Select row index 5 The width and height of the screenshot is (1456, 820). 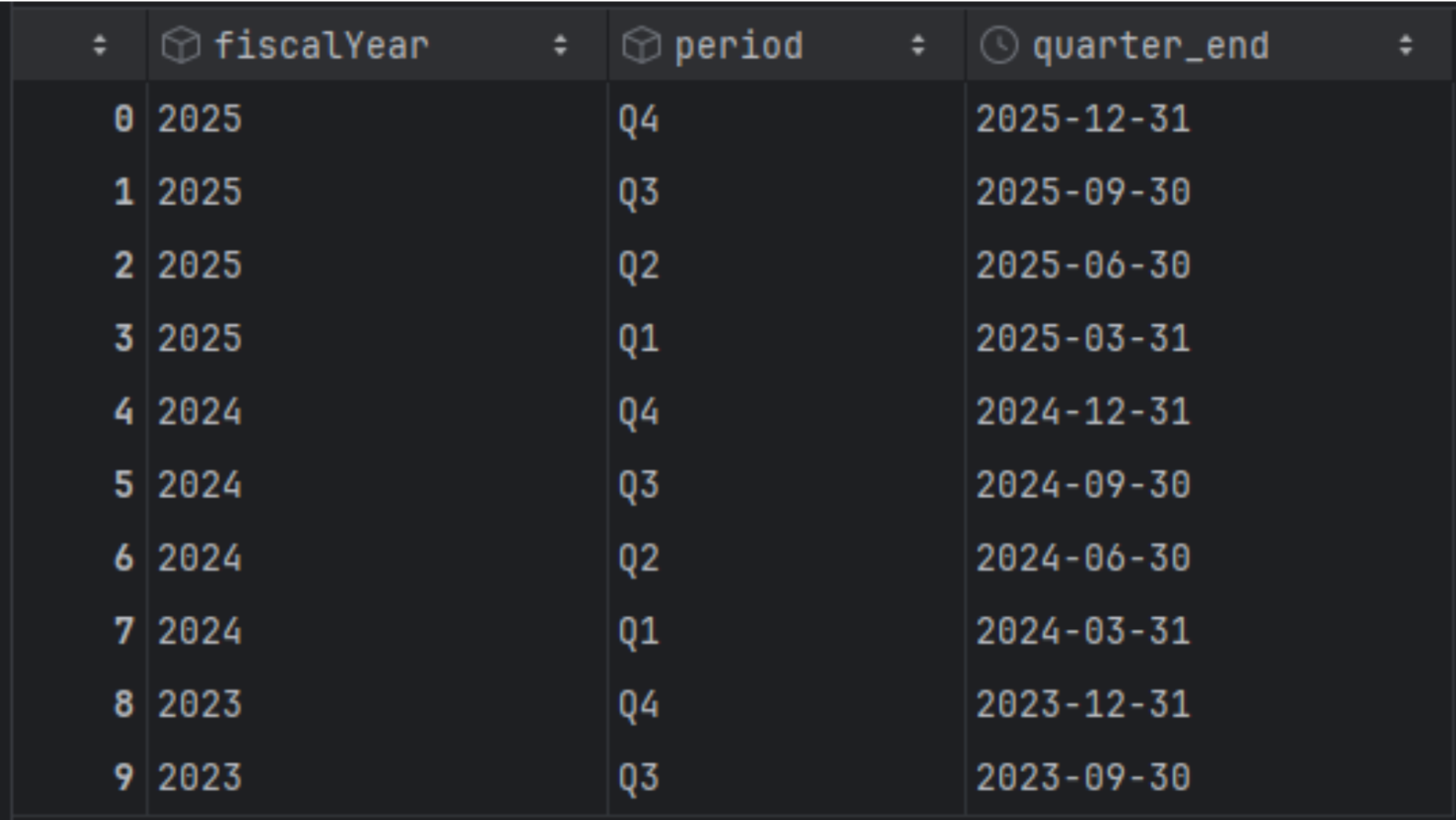coord(123,485)
